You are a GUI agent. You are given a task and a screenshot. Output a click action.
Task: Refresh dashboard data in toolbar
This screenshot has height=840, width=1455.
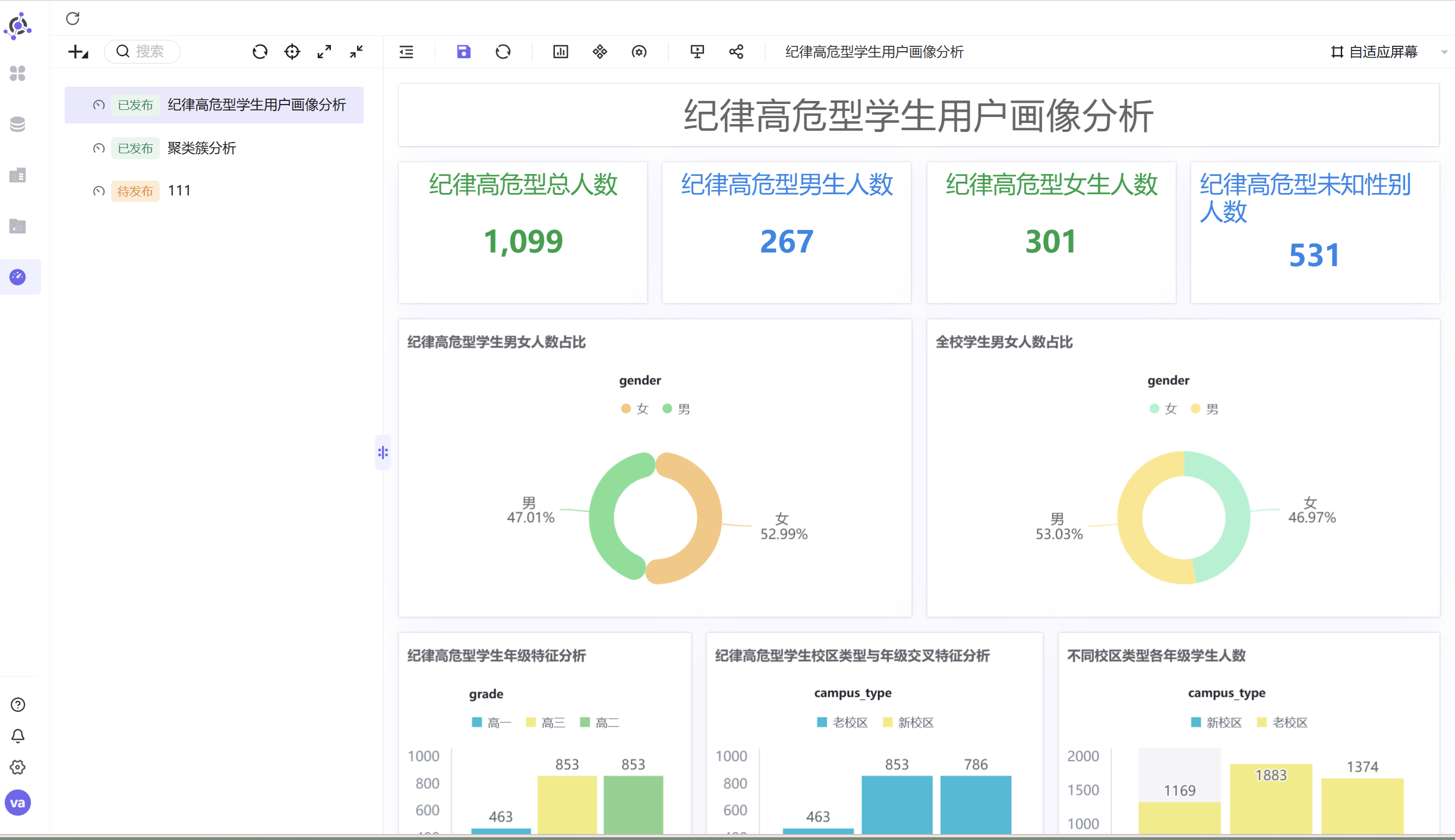coord(503,52)
